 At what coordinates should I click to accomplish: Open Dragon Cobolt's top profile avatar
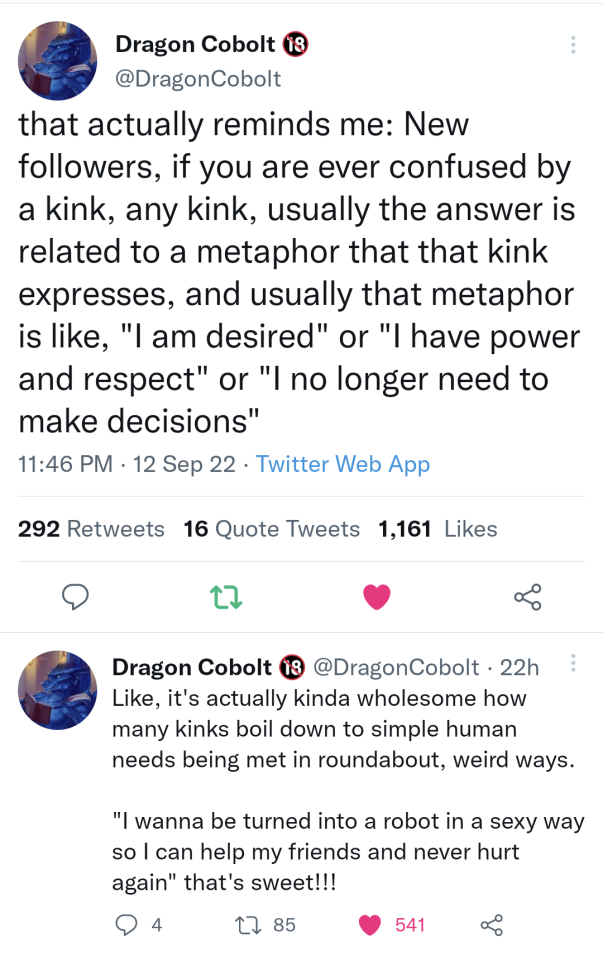coord(58,61)
